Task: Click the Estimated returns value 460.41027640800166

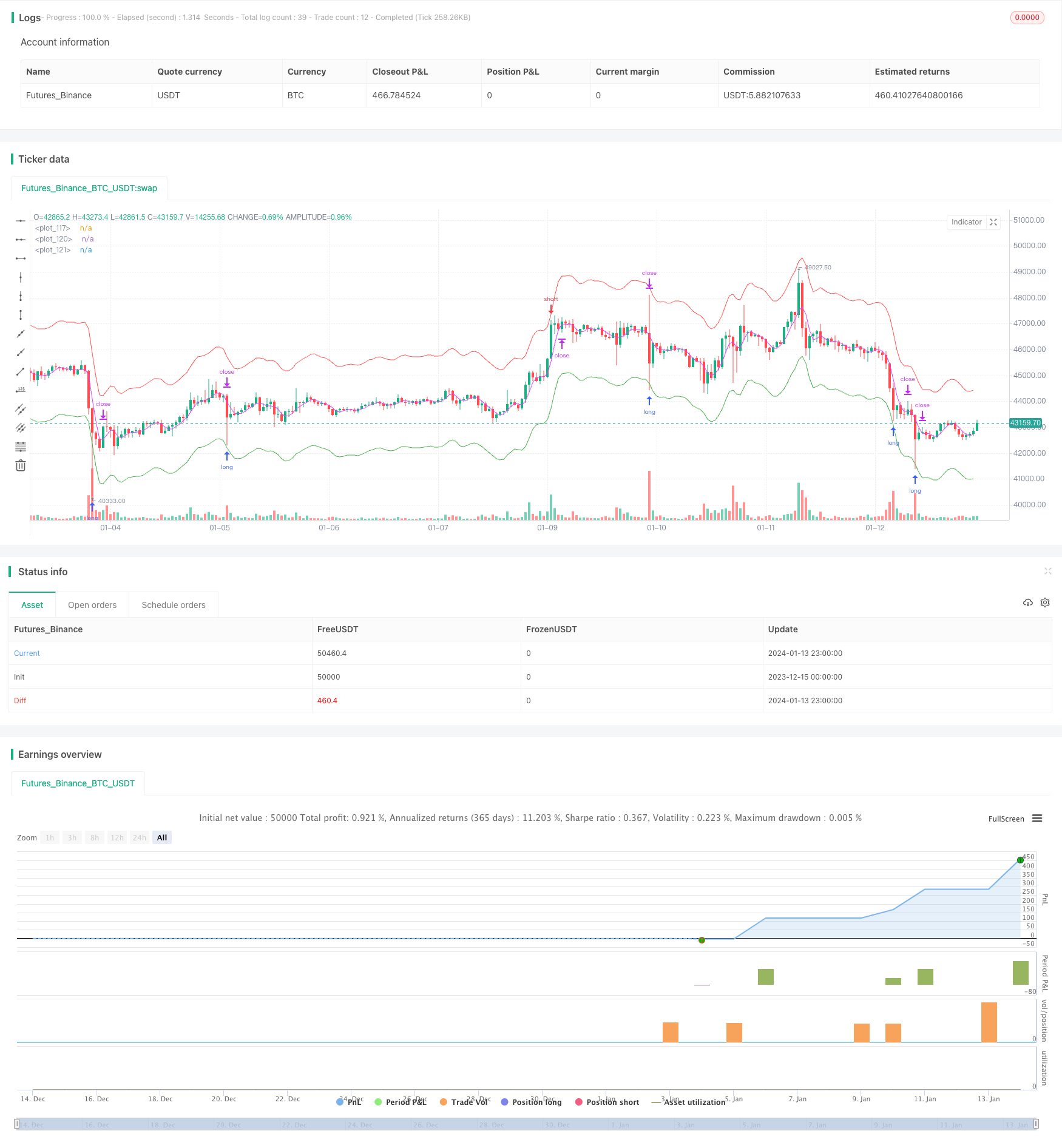Action: click(x=919, y=95)
